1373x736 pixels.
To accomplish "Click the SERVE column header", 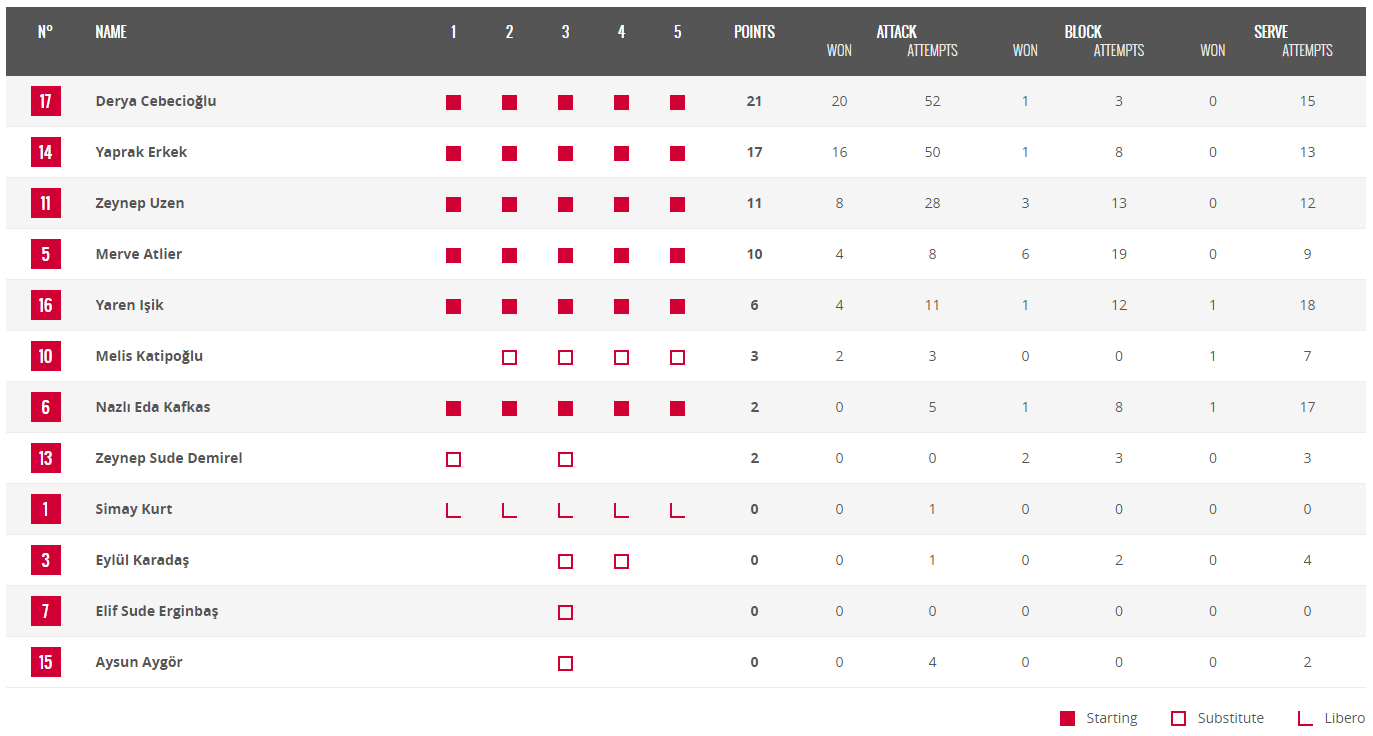I will pos(1271,32).
